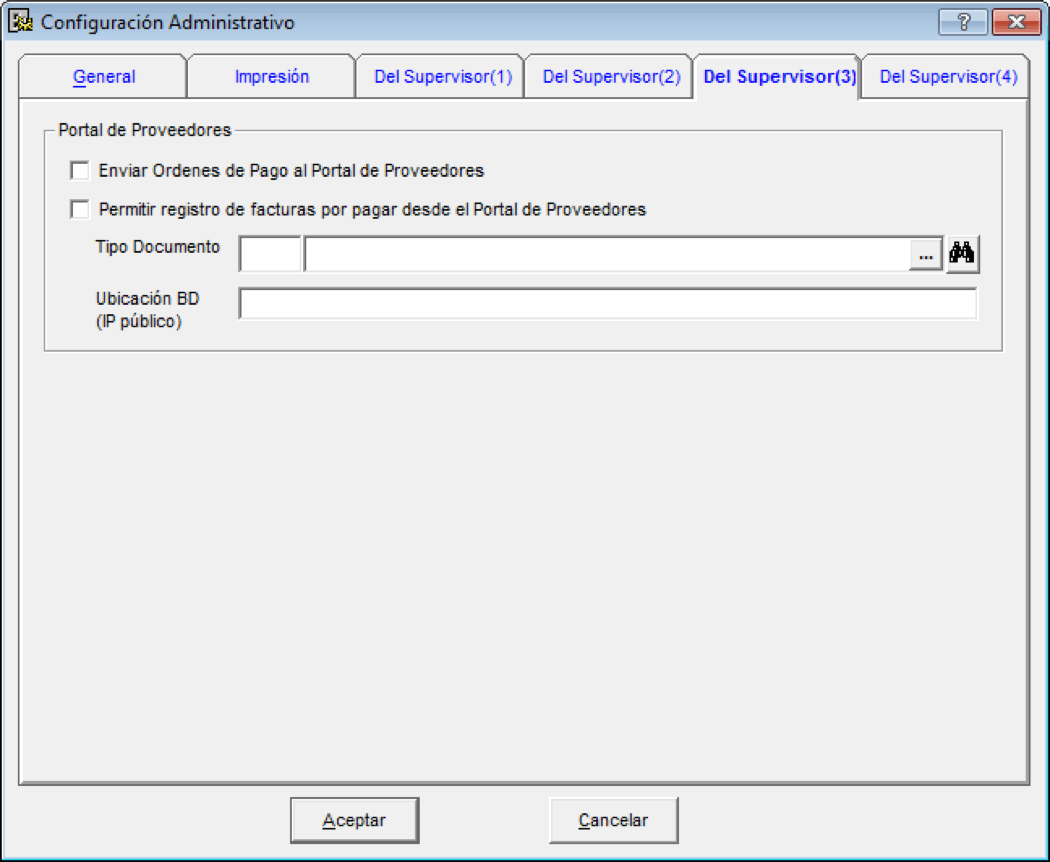
Task: Click the app icon in the title bar
Action: coord(21,22)
